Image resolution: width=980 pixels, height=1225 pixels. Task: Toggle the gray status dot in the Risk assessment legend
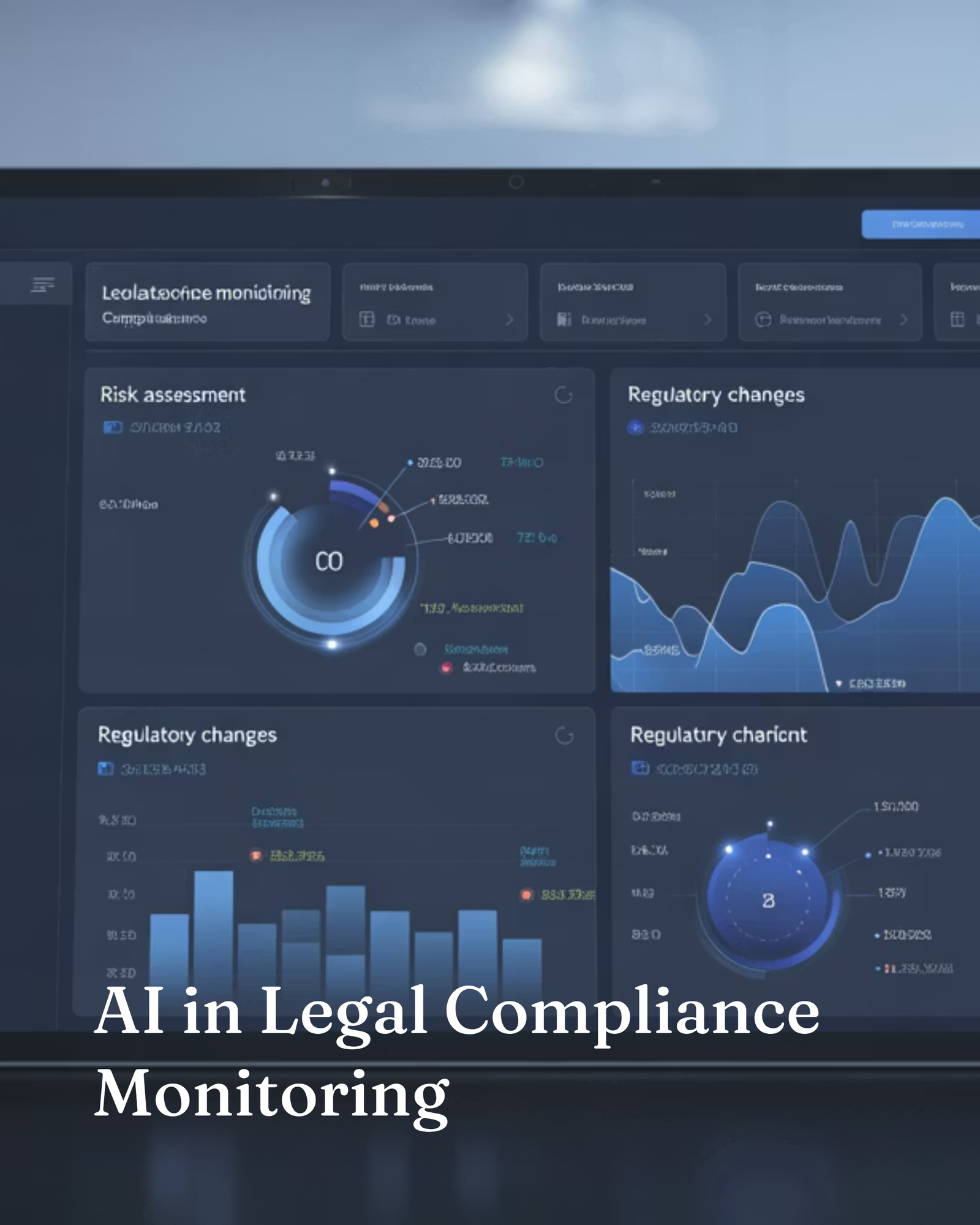click(420, 647)
